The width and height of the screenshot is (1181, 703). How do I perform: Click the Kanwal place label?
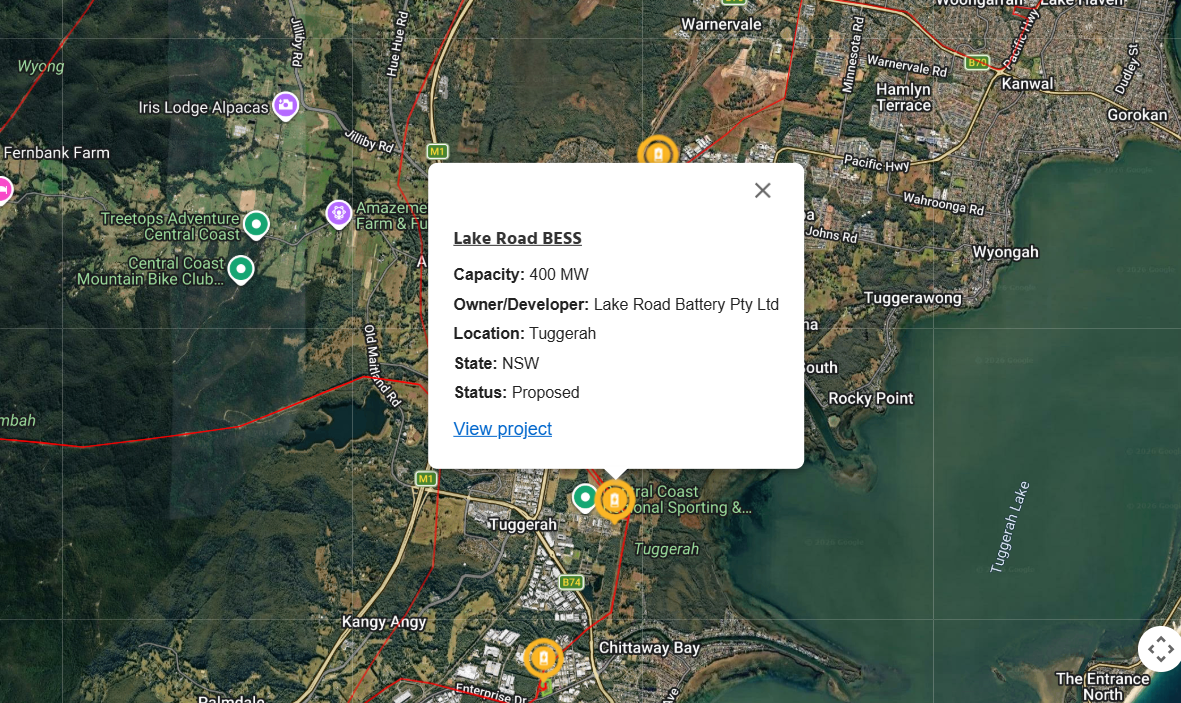tap(1027, 84)
